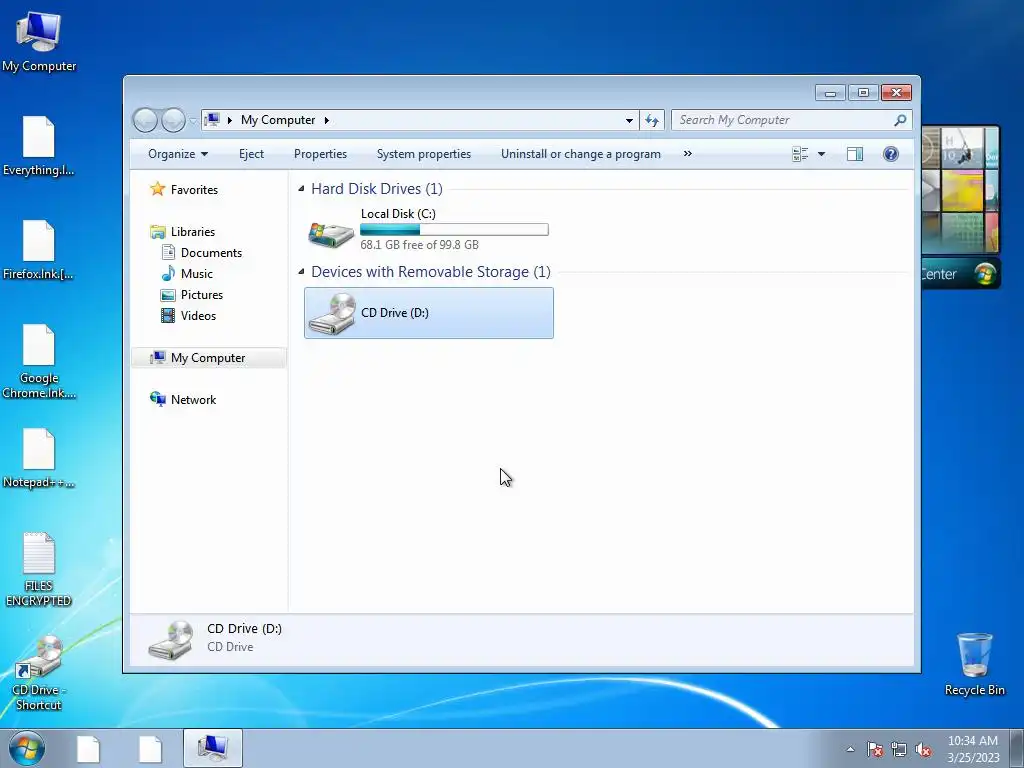This screenshot has height=768, width=1024.
Task: Click My Computer in address breadcrumb
Action: [278, 120]
